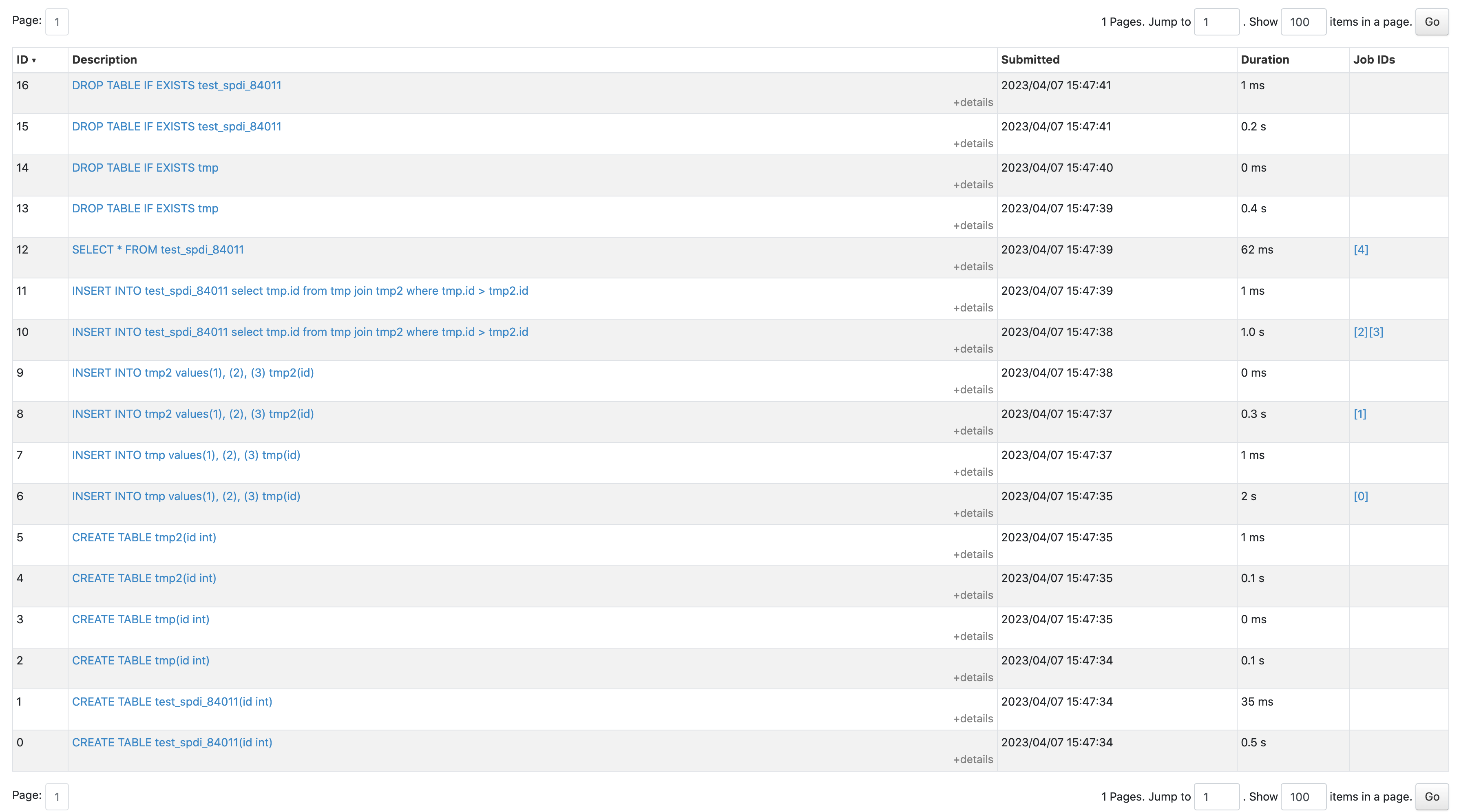The width and height of the screenshot is (1459, 812).
Task: Open CREATE TABLE tmp2(id int) query 5
Action: tap(144, 537)
